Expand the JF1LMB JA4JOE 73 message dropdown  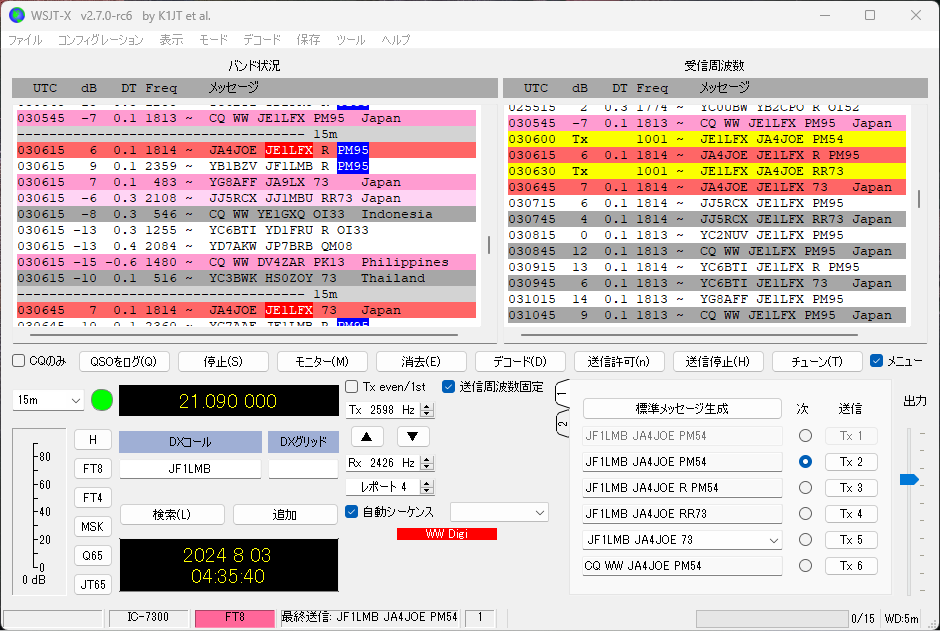(x=773, y=540)
